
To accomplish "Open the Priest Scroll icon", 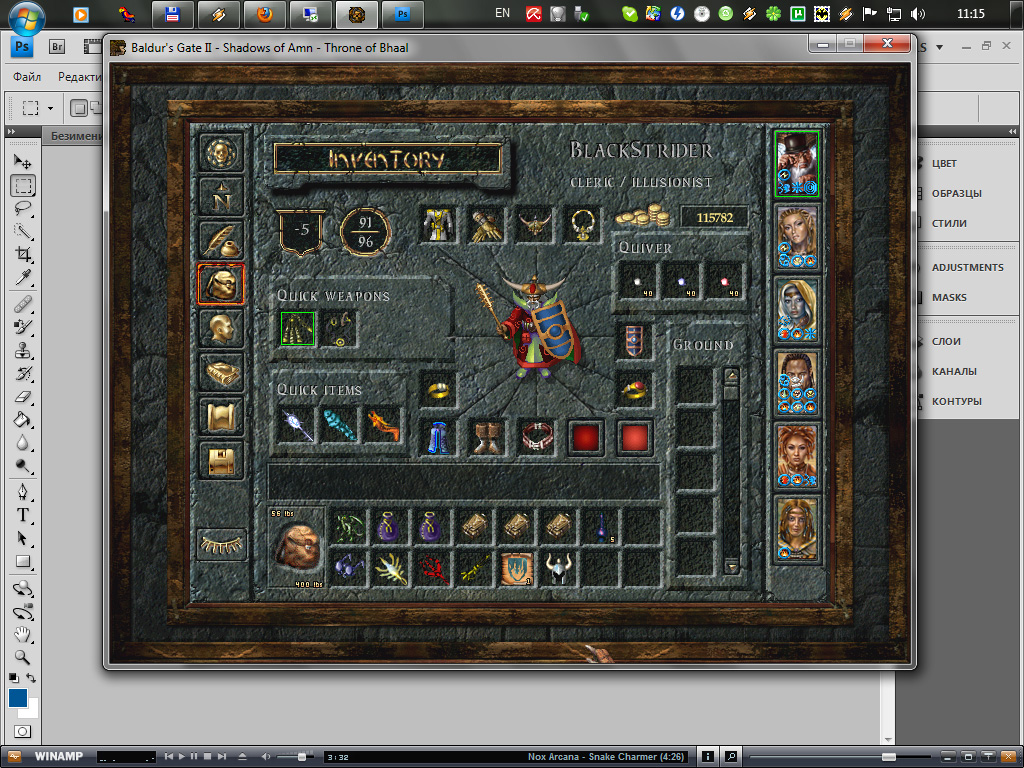I will pos(221,416).
